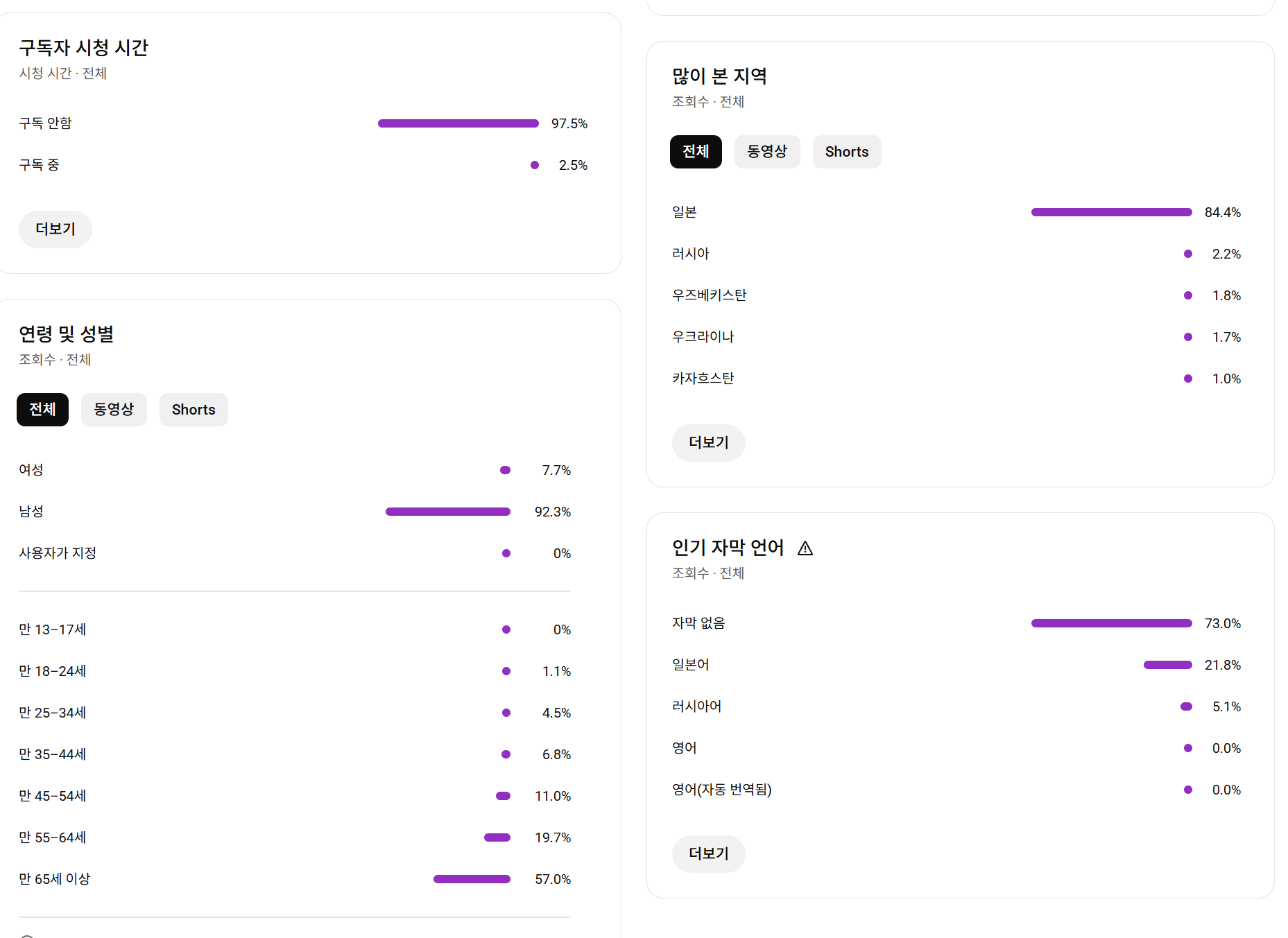Image resolution: width=1288 pixels, height=938 pixels.
Task: Click the 만 55–64세 19.7% bar
Action: pos(497,837)
